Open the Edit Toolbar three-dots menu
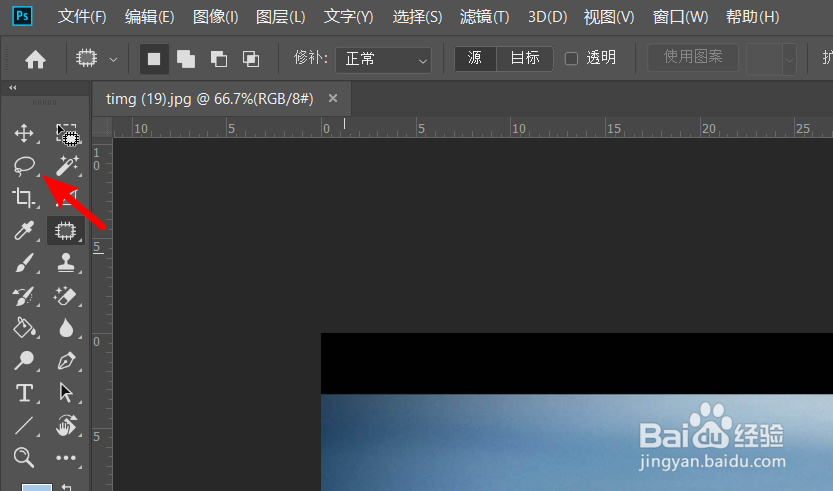The height and width of the screenshot is (491, 833). (66, 458)
